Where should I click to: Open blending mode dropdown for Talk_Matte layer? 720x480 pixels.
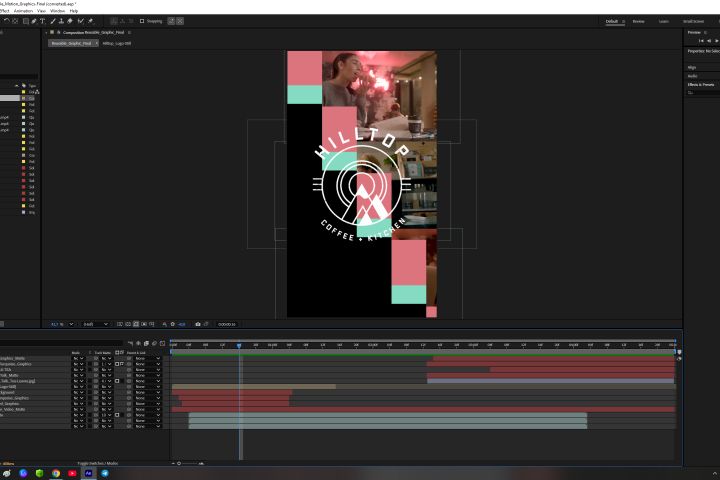click(x=79, y=375)
